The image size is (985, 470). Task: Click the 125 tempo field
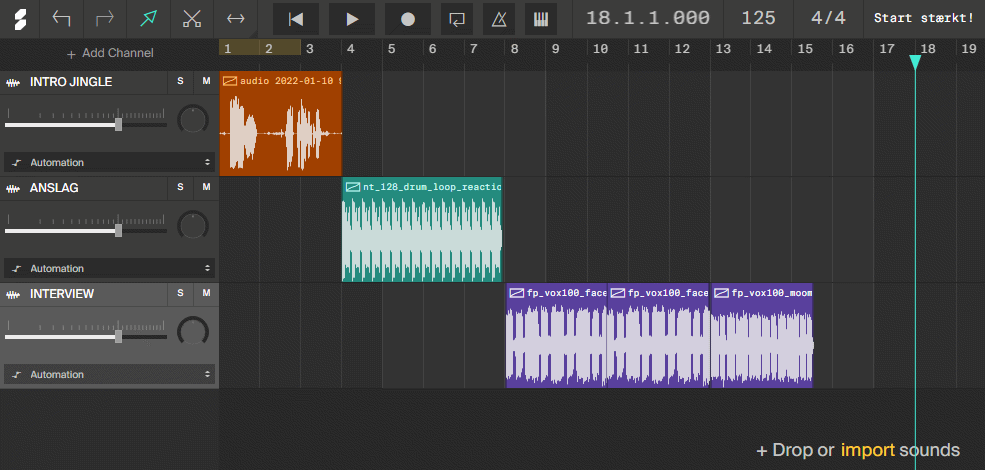click(759, 19)
